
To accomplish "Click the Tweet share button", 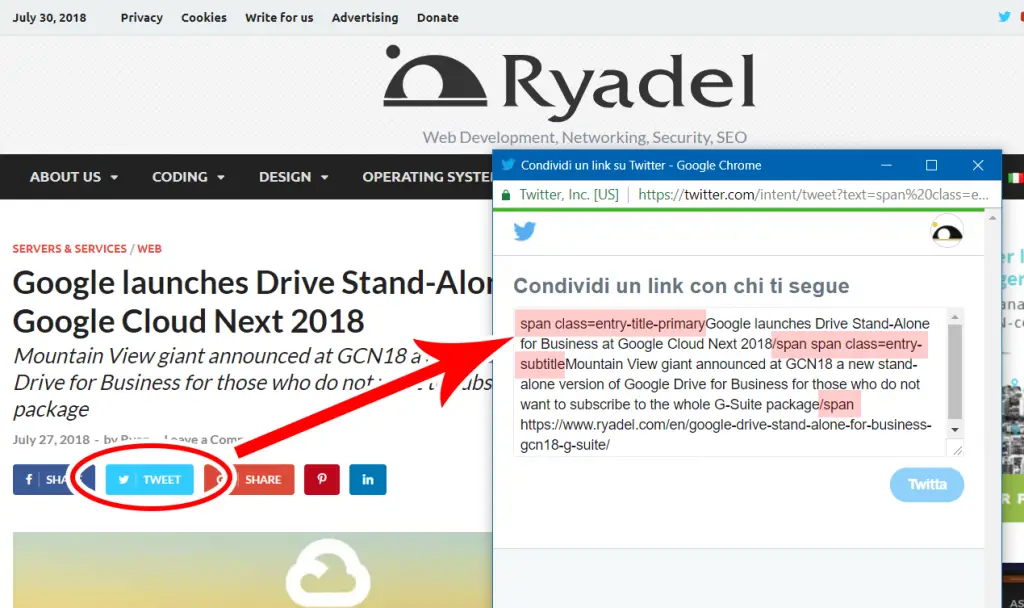I will (x=150, y=479).
